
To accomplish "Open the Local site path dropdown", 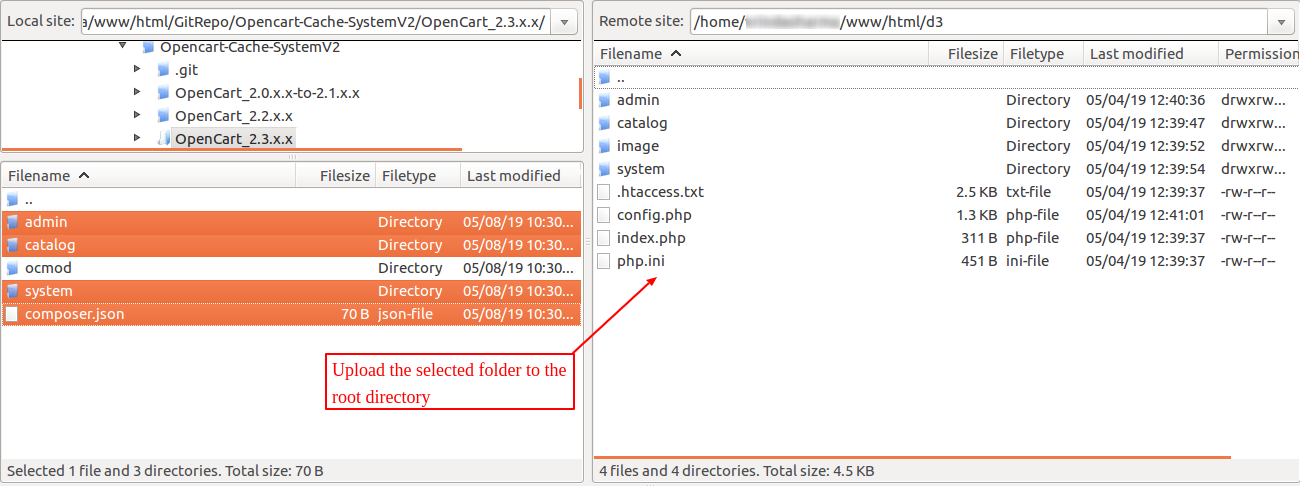I will click(564, 21).
